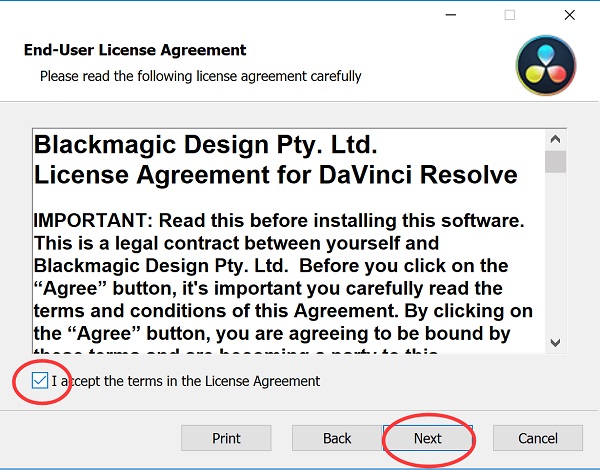
Task: Cancel the installation
Action: [538, 438]
